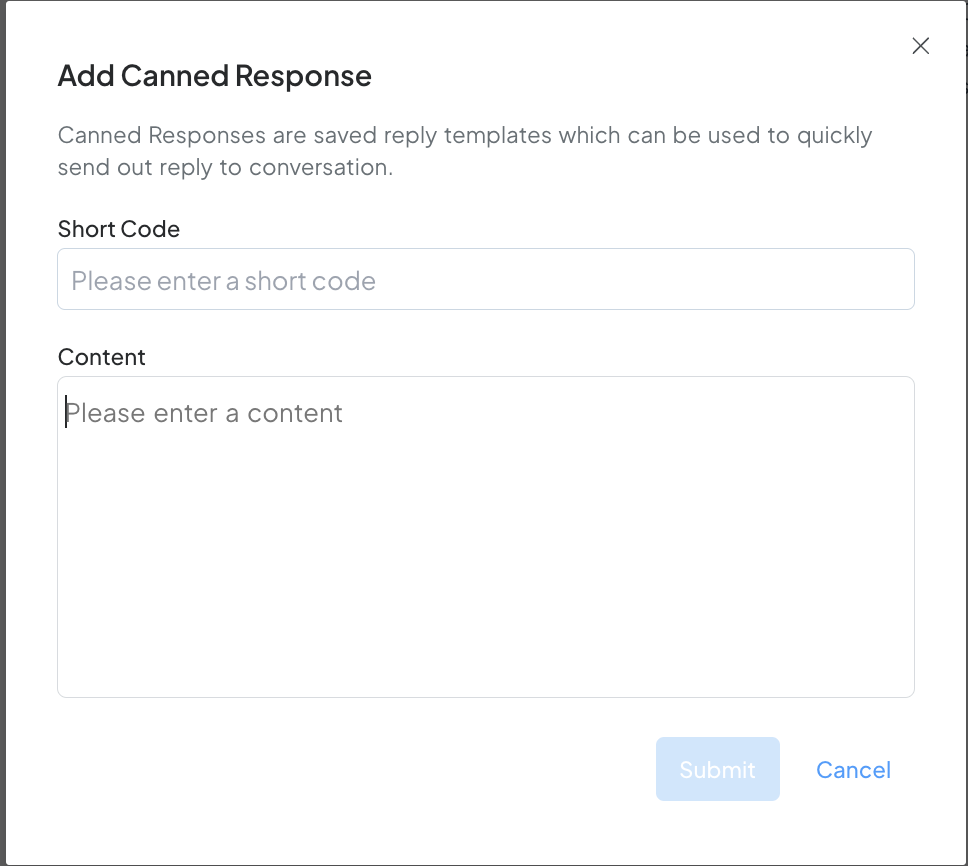Viewport: 968px width, 866px height.
Task: Dismiss the modal using the Cancel link
Action: [x=853, y=770]
